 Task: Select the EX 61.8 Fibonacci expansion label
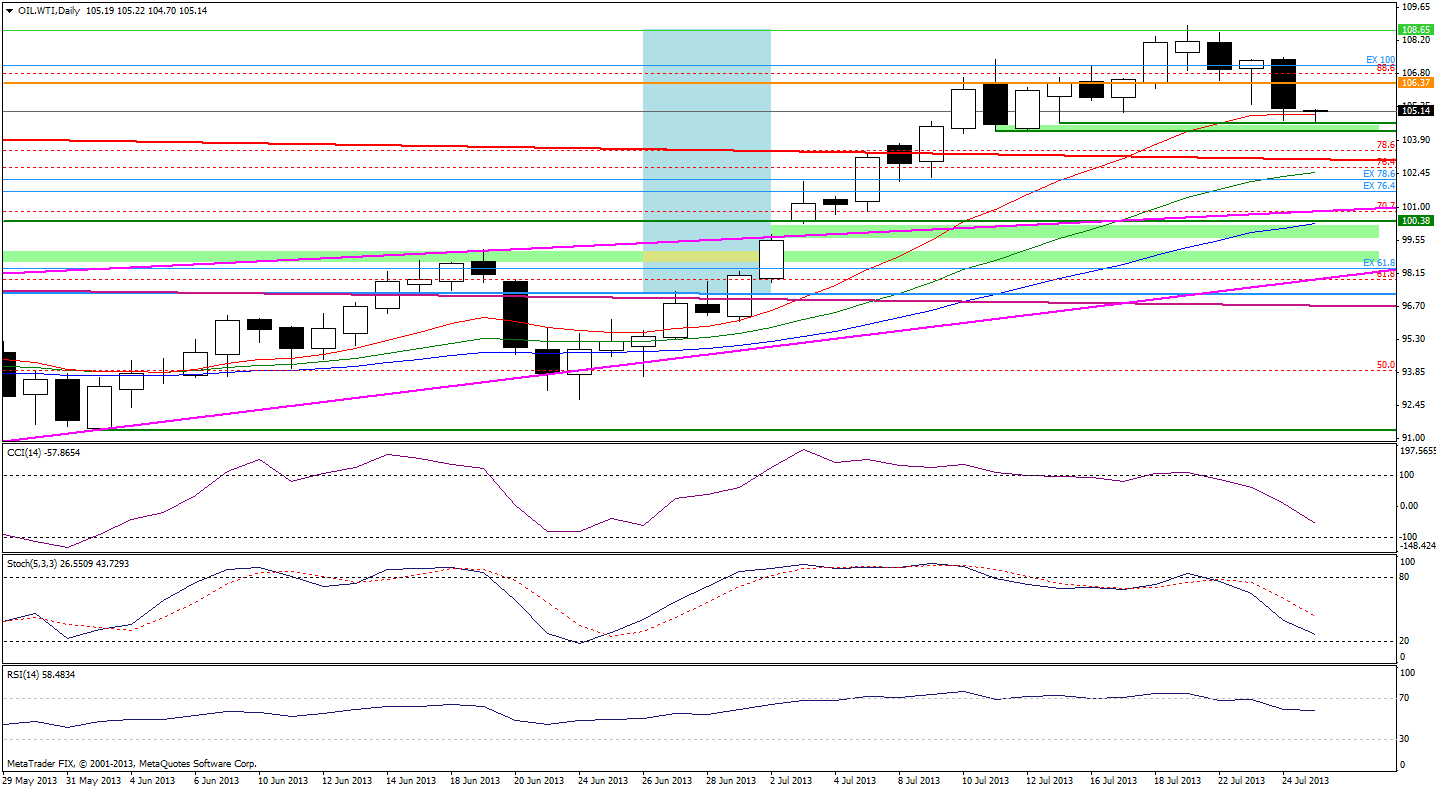1379,263
